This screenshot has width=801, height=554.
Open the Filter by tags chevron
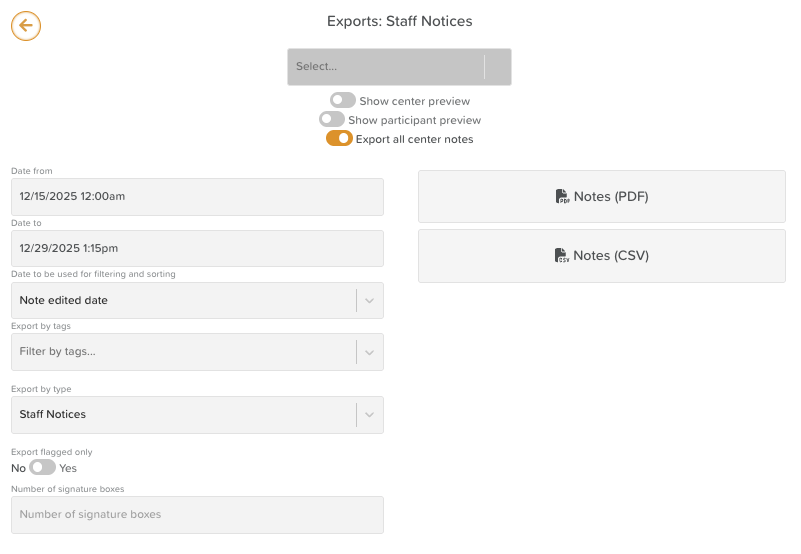[369, 352]
